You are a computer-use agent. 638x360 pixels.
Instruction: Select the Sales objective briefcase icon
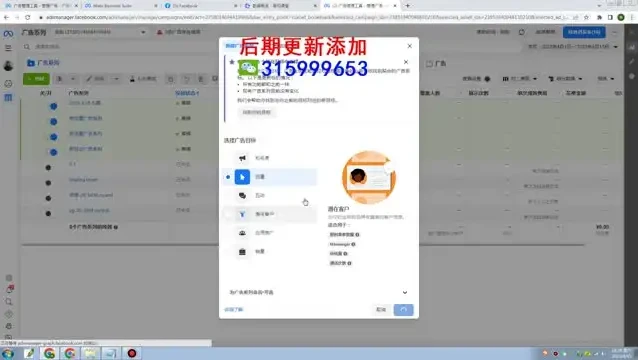pyautogui.click(x=242, y=252)
